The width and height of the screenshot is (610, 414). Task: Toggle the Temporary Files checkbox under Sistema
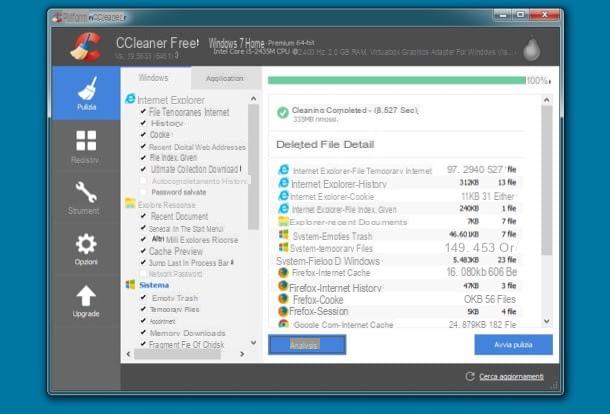coord(143,309)
